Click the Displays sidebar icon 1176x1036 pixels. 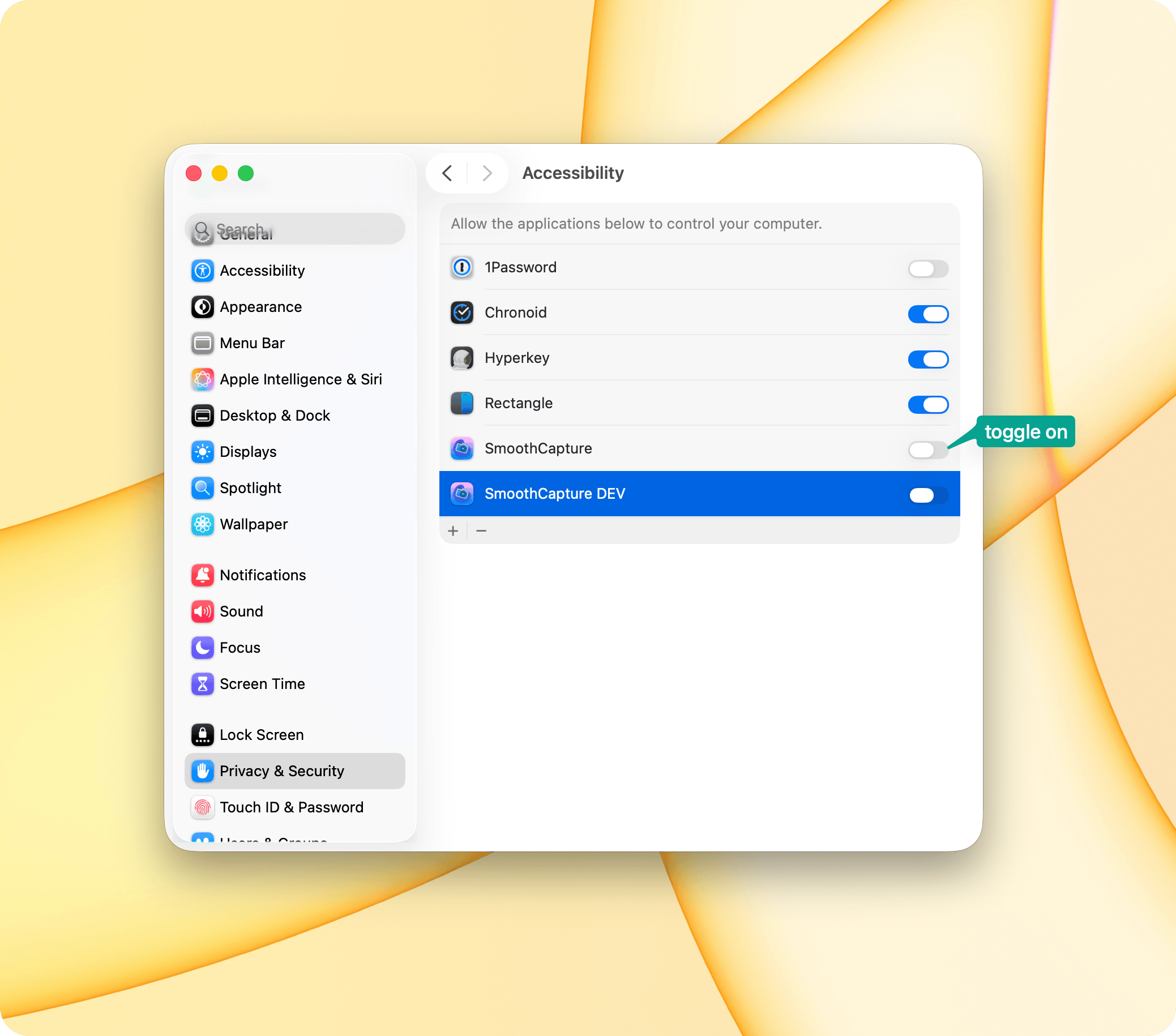[203, 452]
